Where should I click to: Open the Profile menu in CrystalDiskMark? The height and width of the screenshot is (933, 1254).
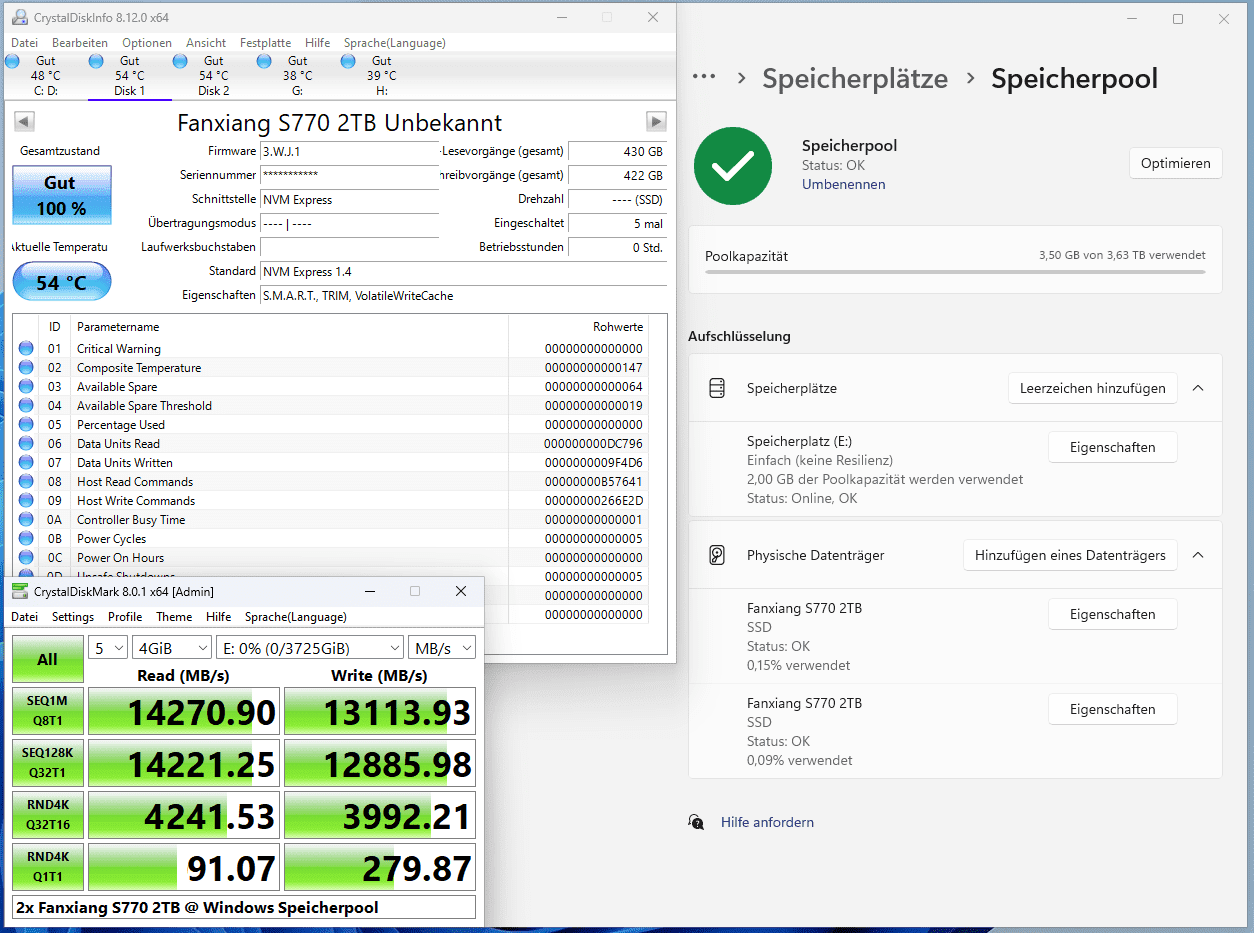pyautogui.click(x=125, y=617)
